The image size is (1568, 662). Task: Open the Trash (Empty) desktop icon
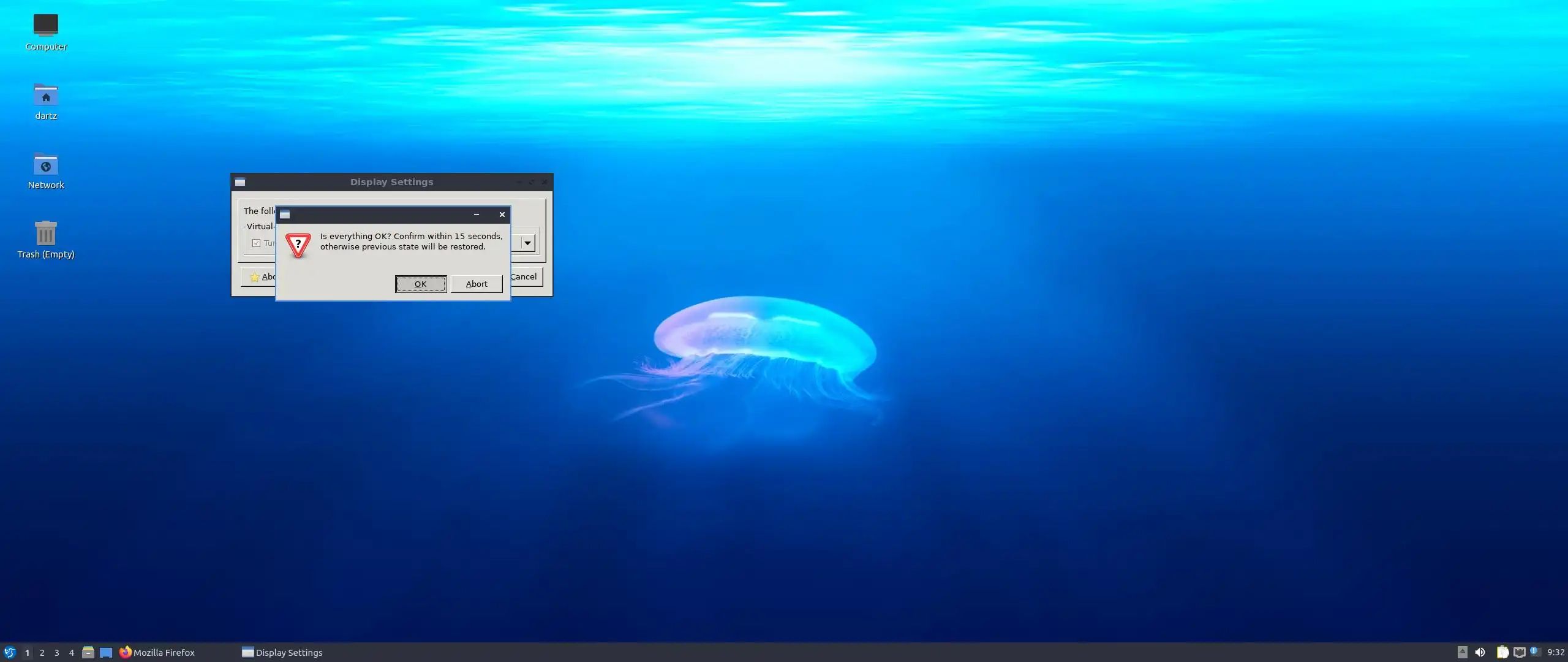coord(45,234)
